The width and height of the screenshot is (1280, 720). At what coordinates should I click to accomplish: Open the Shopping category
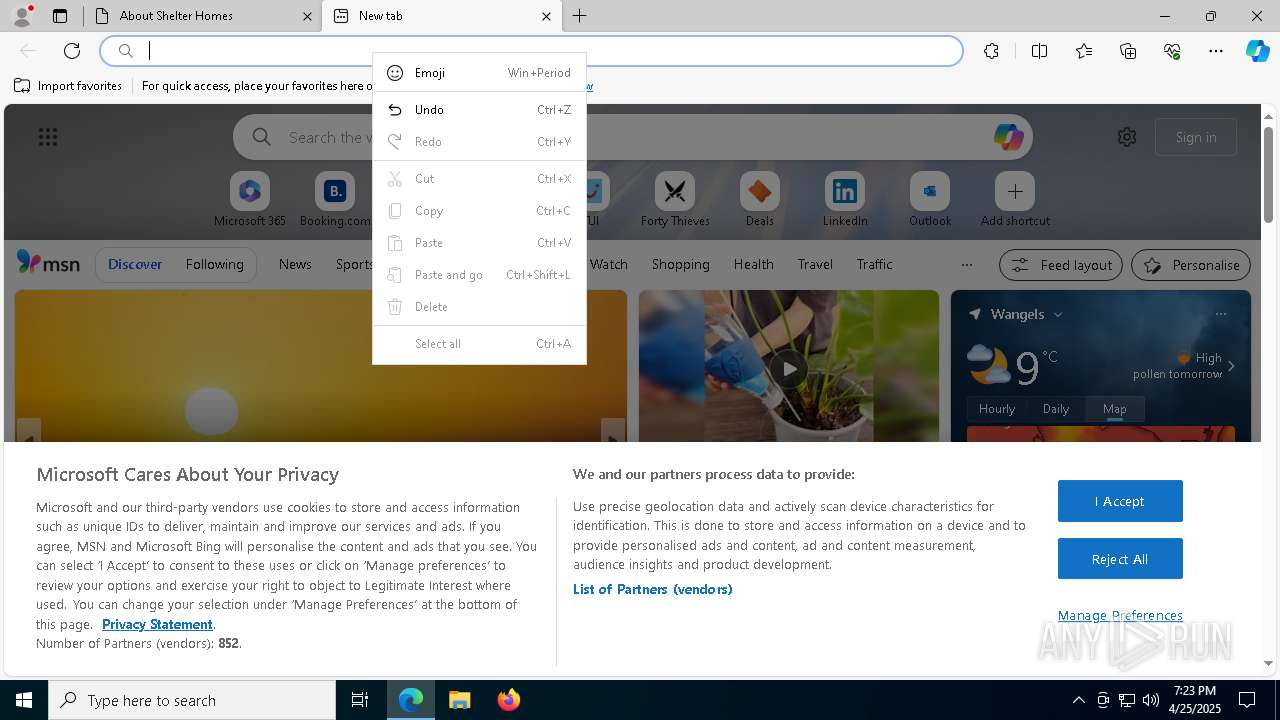tap(680, 264)
